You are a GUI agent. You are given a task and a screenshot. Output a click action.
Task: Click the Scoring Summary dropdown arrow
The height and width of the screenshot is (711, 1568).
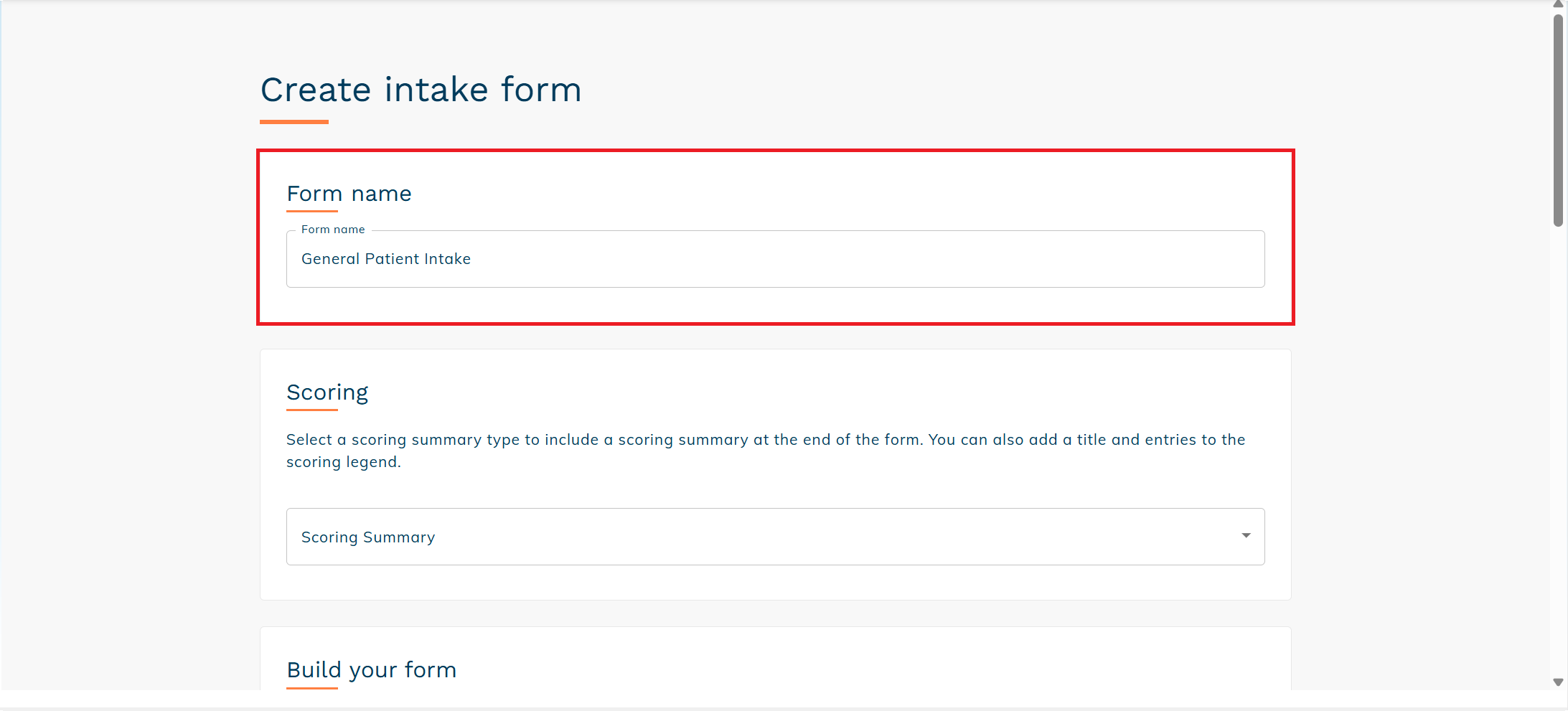[x=1246, y=536]
